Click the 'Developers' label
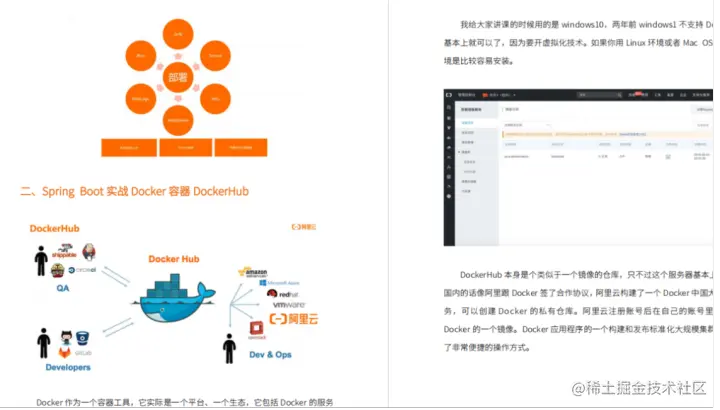The width and height of the screenshot is (720, 410). tap(68, 367)
